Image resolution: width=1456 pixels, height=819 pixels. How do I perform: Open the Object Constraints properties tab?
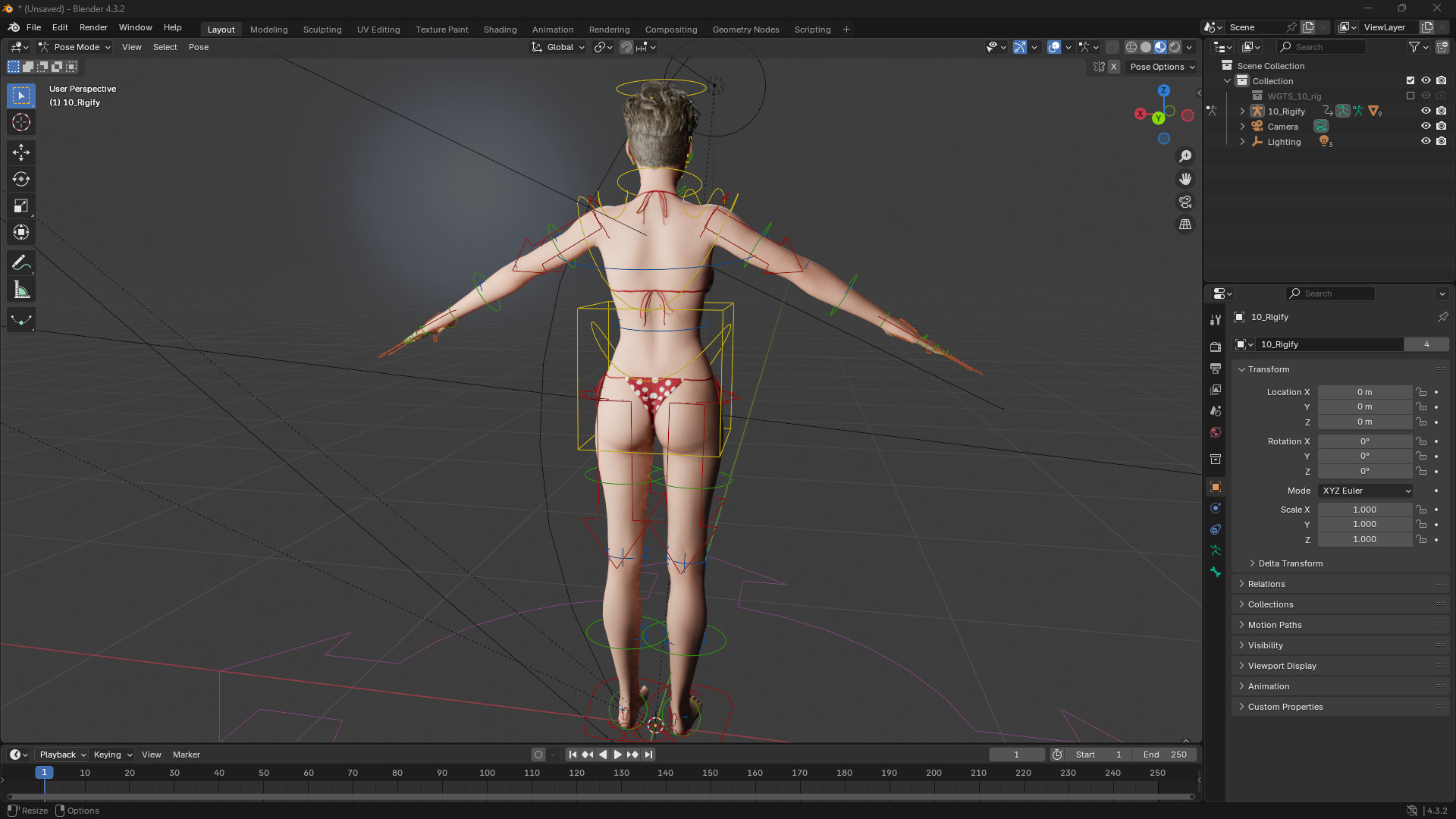(1216, 529)
